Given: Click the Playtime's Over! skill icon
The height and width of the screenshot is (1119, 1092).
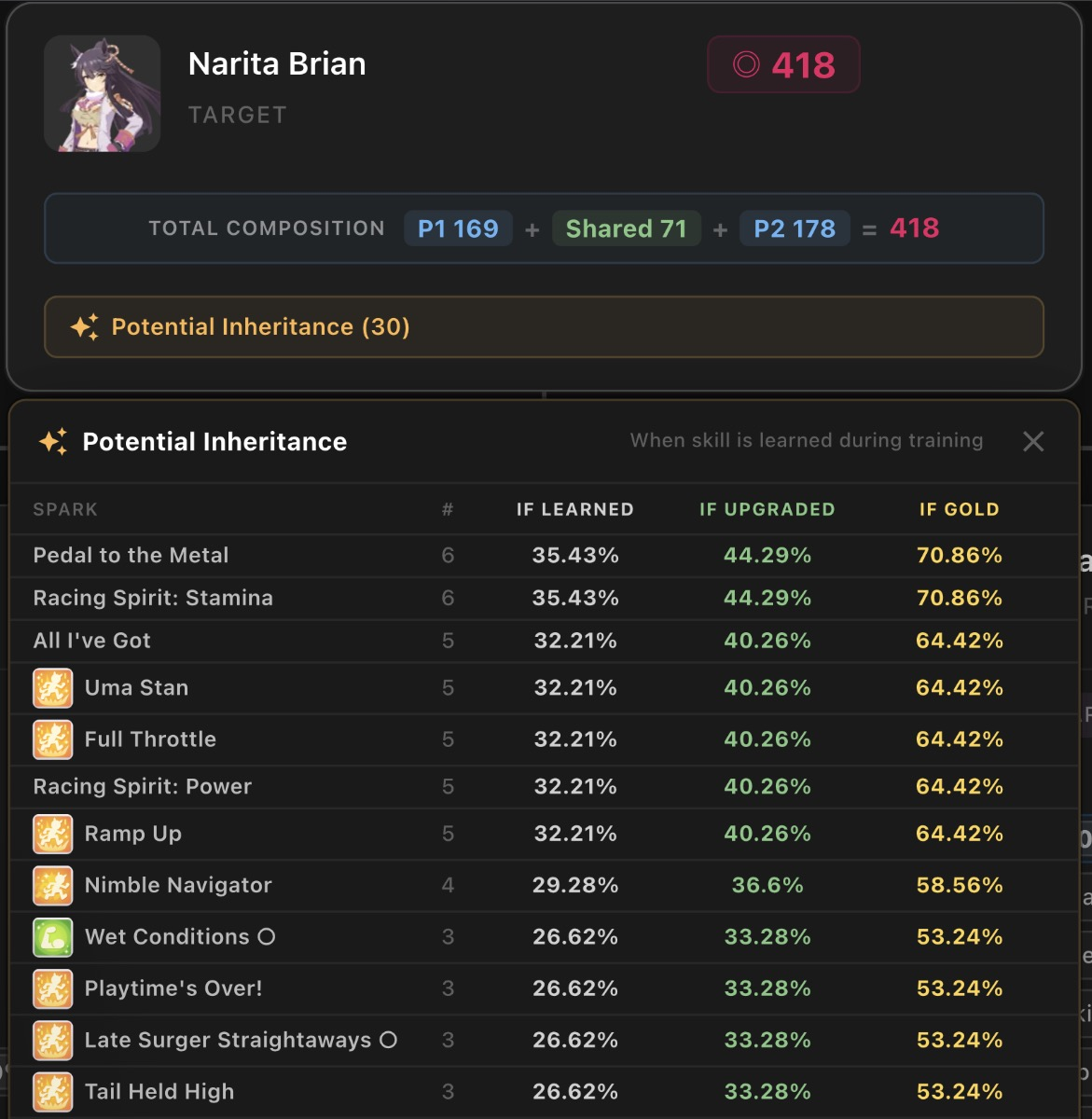Looking at the screenshot, I should [x=53, y=988].
